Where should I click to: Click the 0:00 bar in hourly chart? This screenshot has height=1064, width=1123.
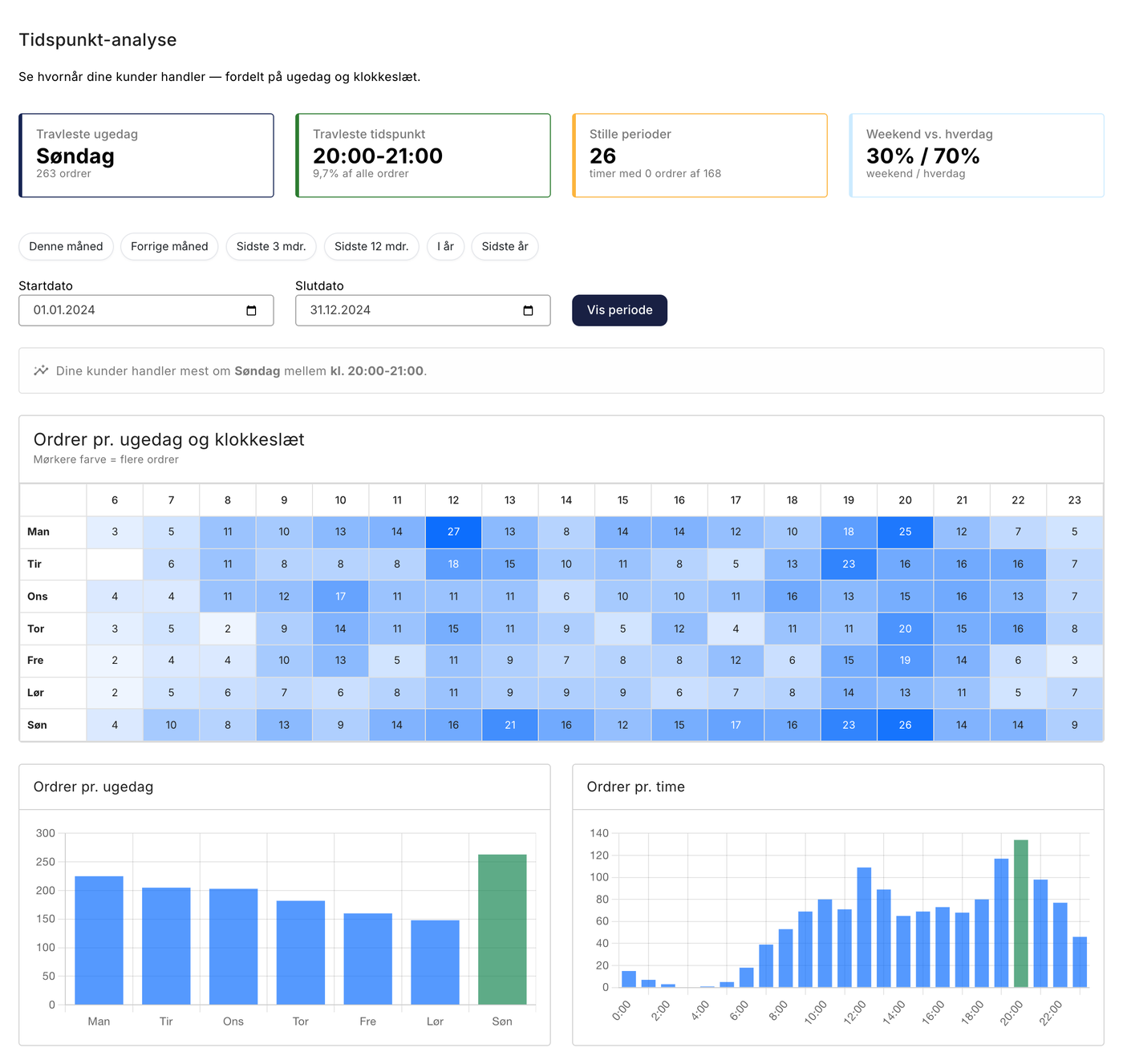(x=629, y=979)
